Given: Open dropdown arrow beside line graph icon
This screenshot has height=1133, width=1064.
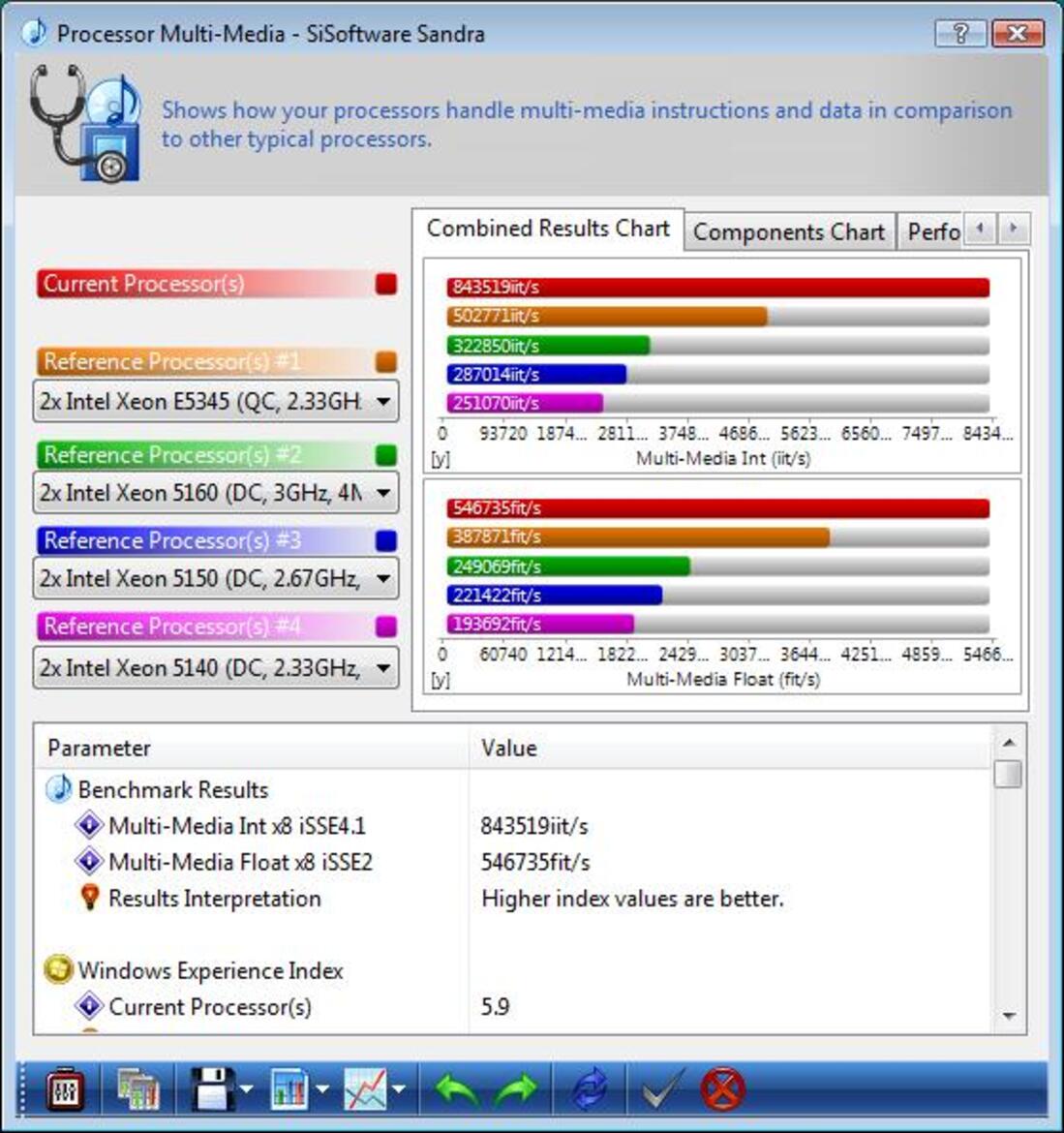Looking at the screenshot, I should [x=398, y=1088].
